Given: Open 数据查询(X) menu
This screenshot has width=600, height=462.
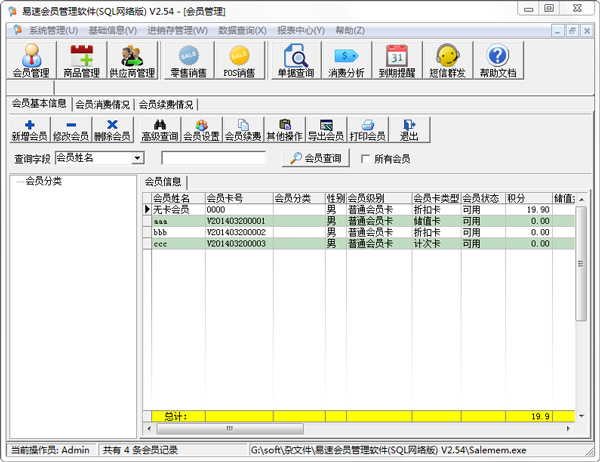Looking at the screenshot, I should 242,30.
